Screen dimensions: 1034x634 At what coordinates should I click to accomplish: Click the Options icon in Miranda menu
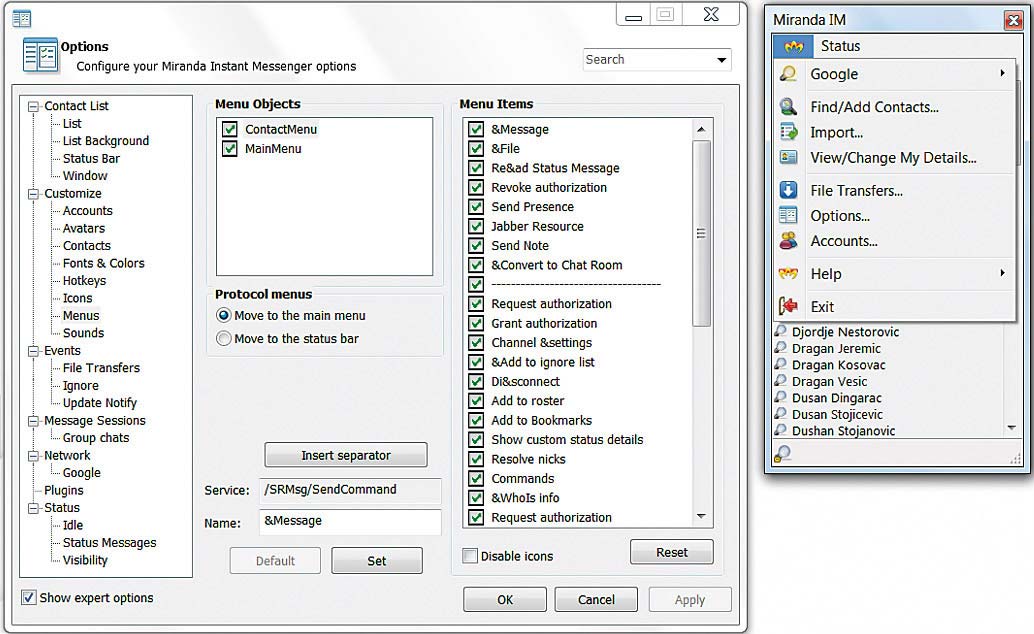click(788, 215)
